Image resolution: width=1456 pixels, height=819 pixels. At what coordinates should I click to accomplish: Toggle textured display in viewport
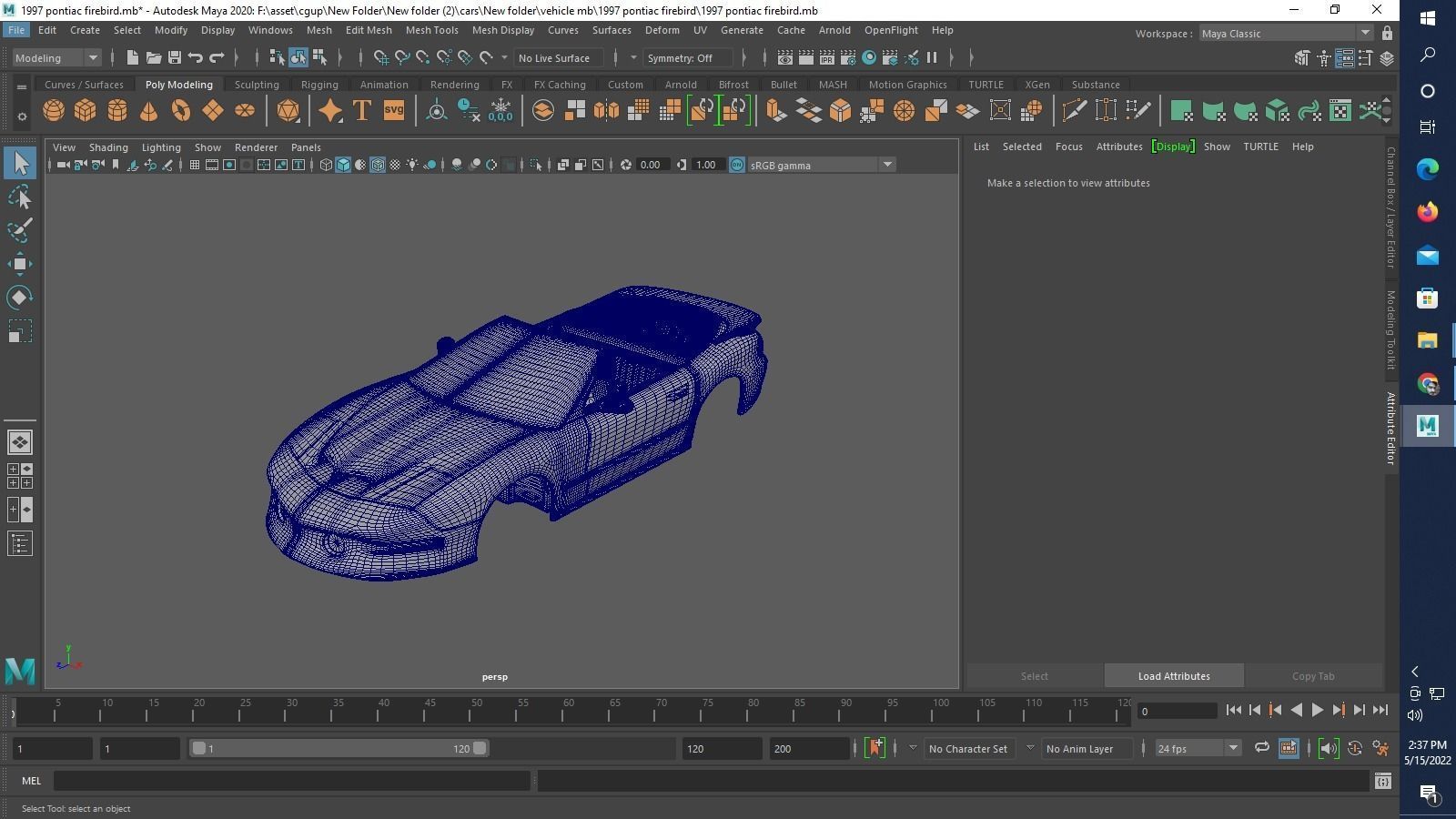pos(395,165)
